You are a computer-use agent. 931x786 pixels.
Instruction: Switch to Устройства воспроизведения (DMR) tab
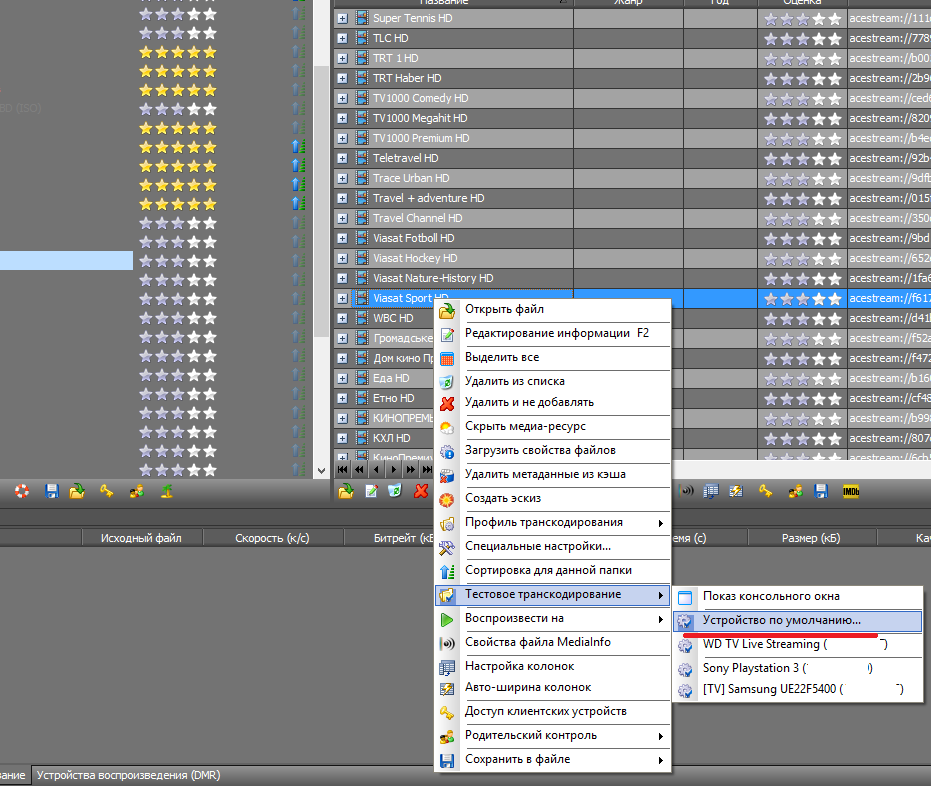(128, 776)
